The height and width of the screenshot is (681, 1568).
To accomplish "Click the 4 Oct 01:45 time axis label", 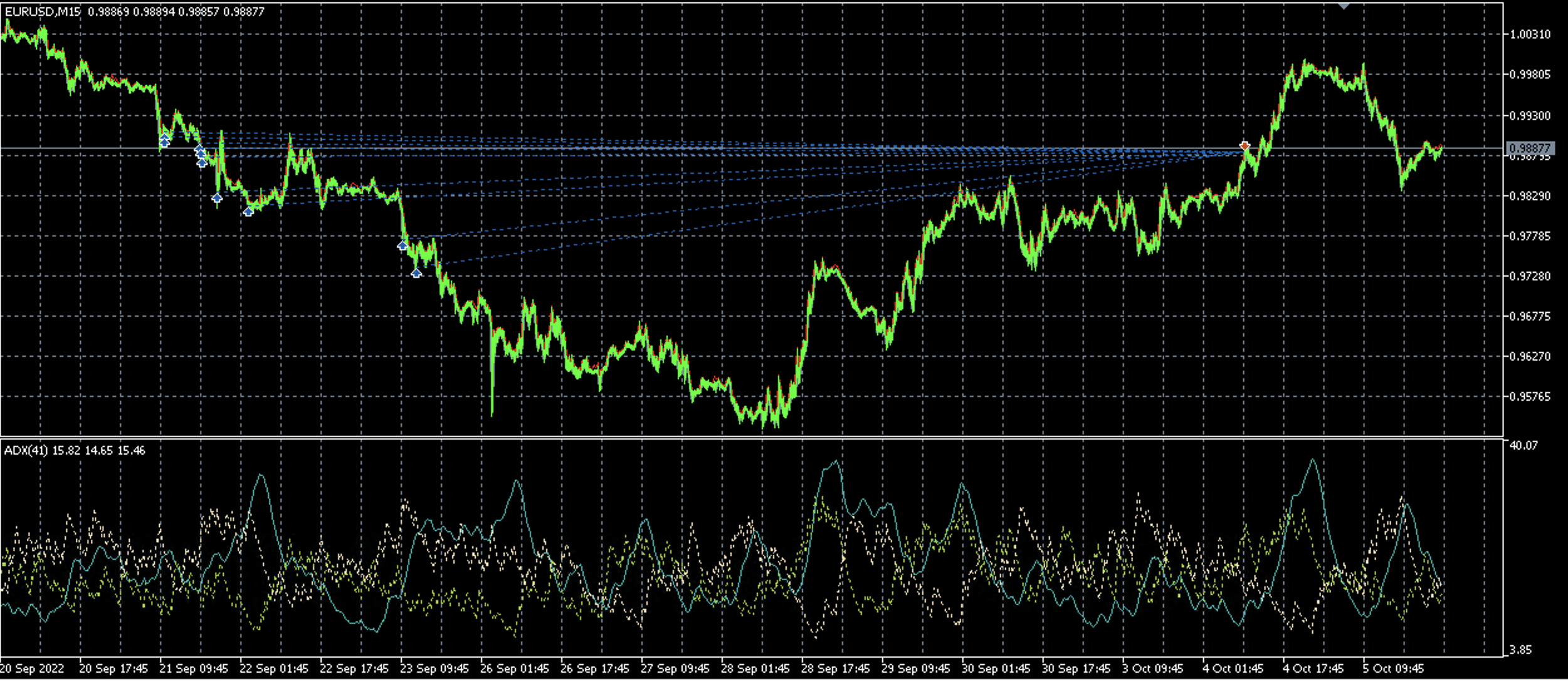I will (x=1233, y=668).
